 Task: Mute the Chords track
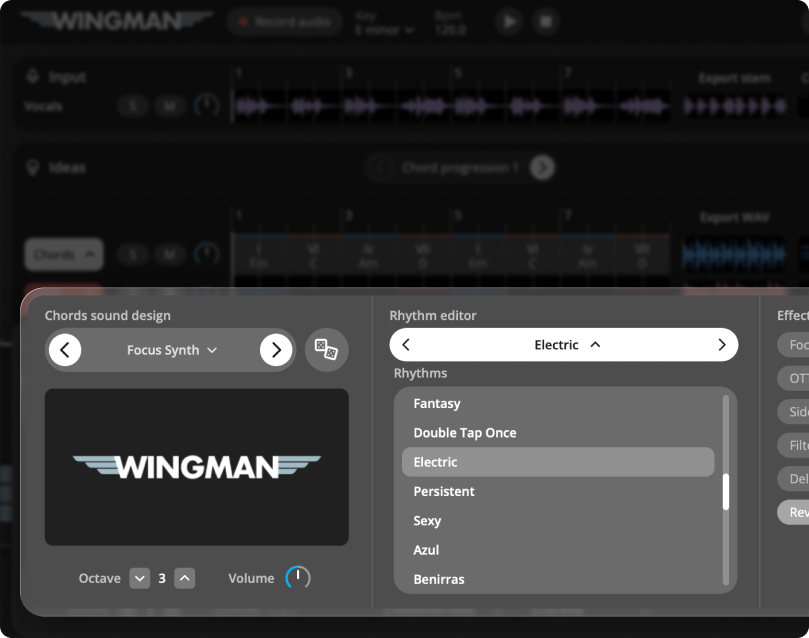click(x=170, y=254)
